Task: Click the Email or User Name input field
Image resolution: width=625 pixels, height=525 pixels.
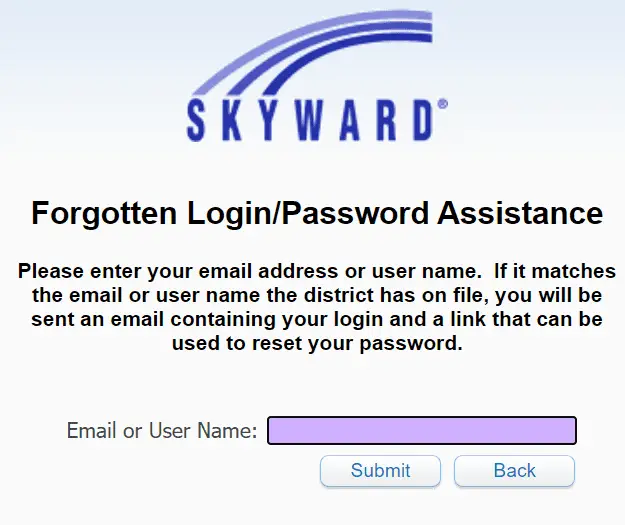Action: 422,431
